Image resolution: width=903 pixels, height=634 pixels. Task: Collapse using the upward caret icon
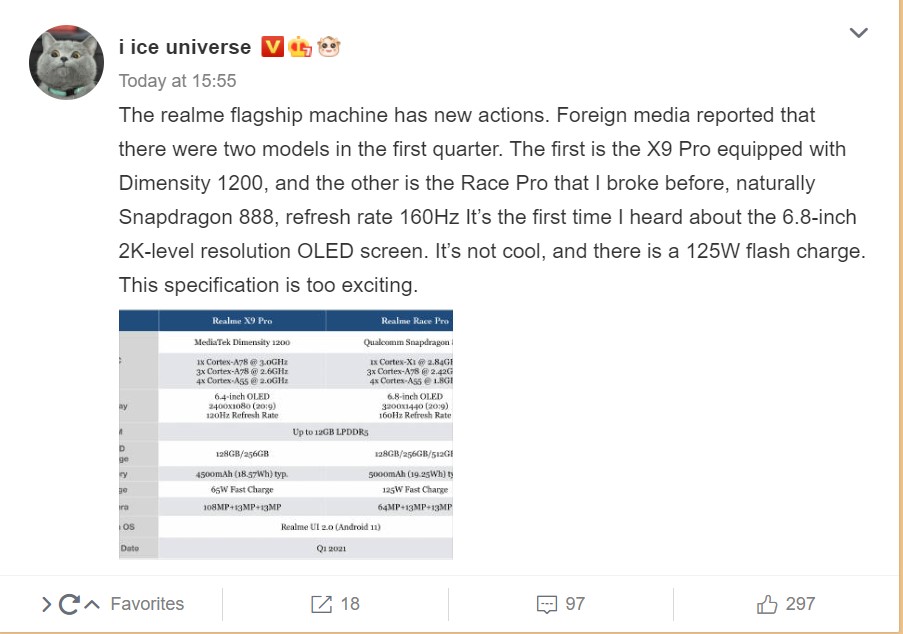point(92,604)
